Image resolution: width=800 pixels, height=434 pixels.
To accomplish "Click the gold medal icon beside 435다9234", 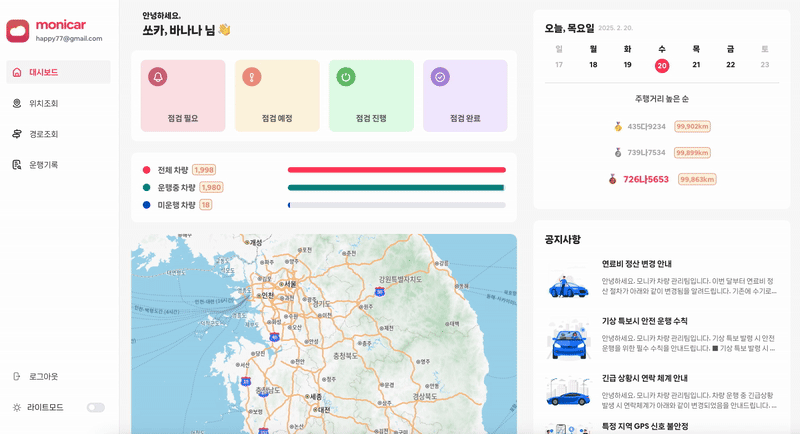I will point(618,126).
